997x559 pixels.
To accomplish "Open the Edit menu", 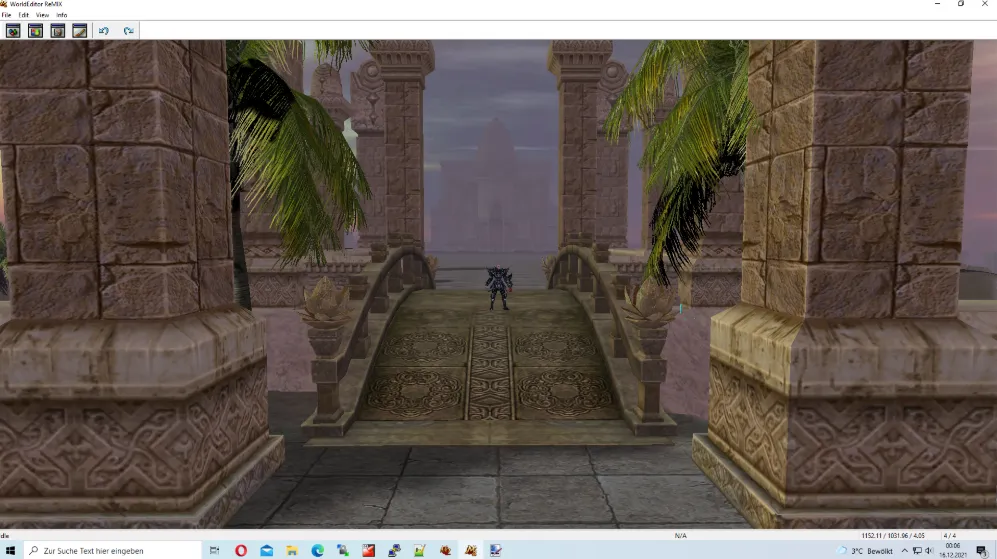I will pos(24,15).
